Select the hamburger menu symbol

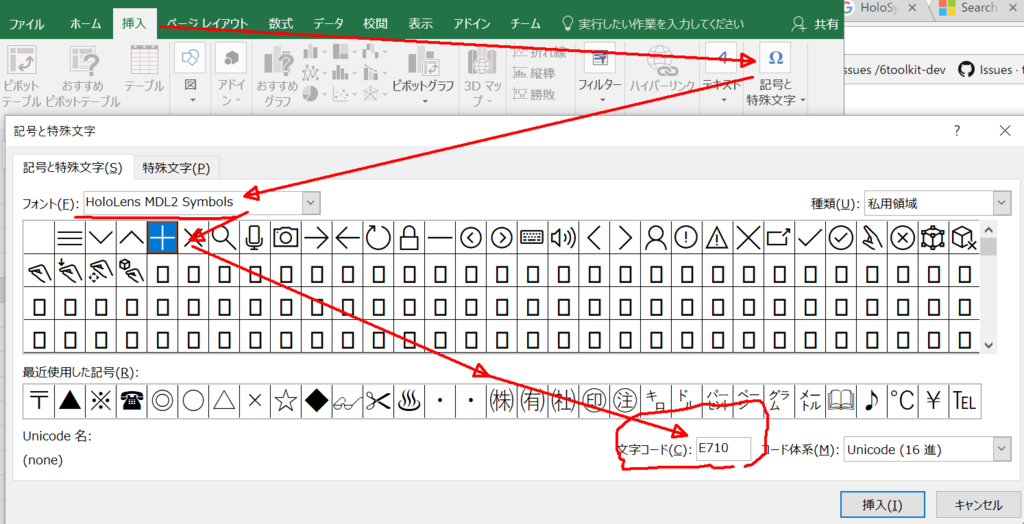(x=70, y=238)
